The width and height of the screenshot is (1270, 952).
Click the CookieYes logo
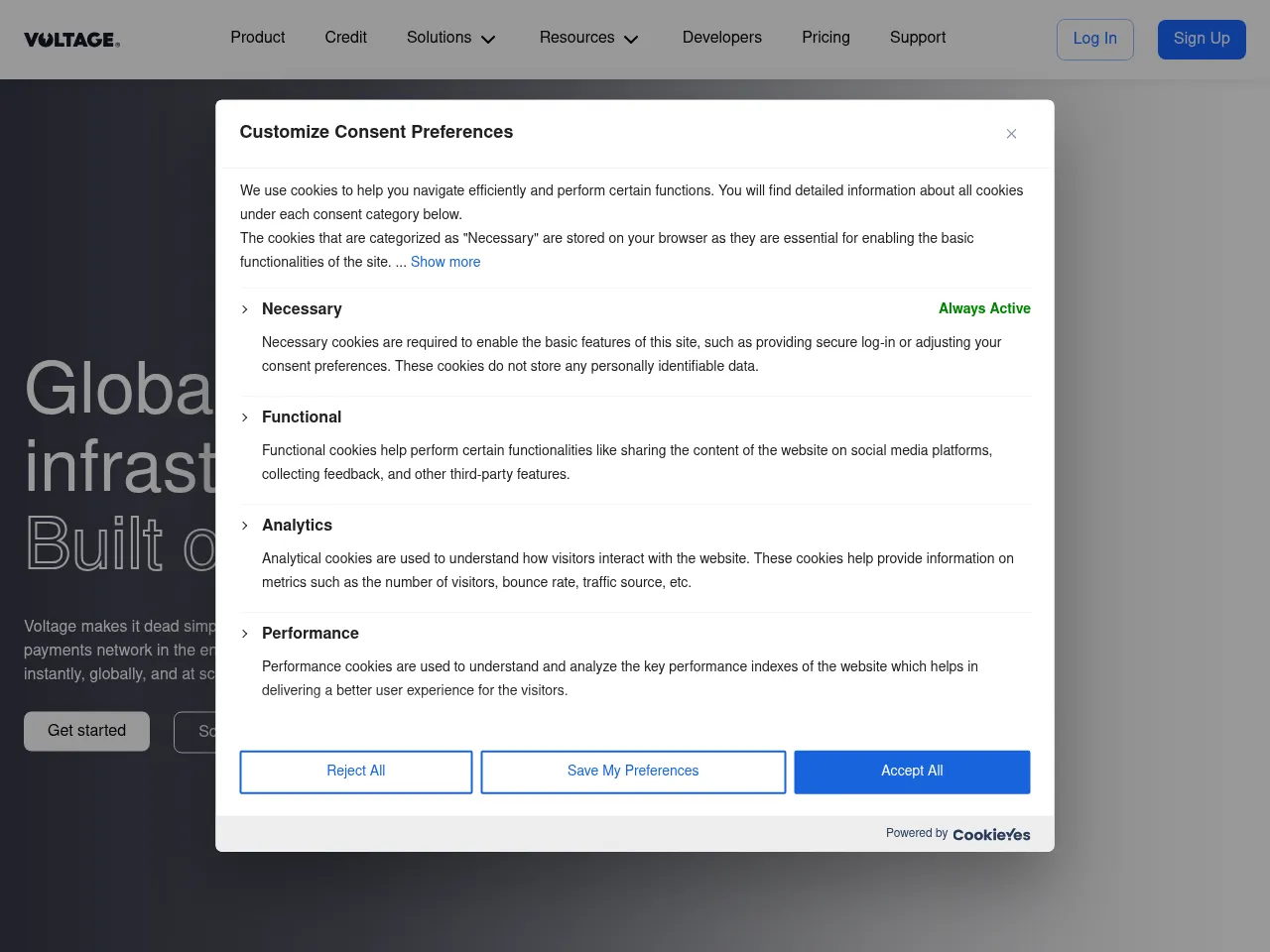click(x=990, y=835)
